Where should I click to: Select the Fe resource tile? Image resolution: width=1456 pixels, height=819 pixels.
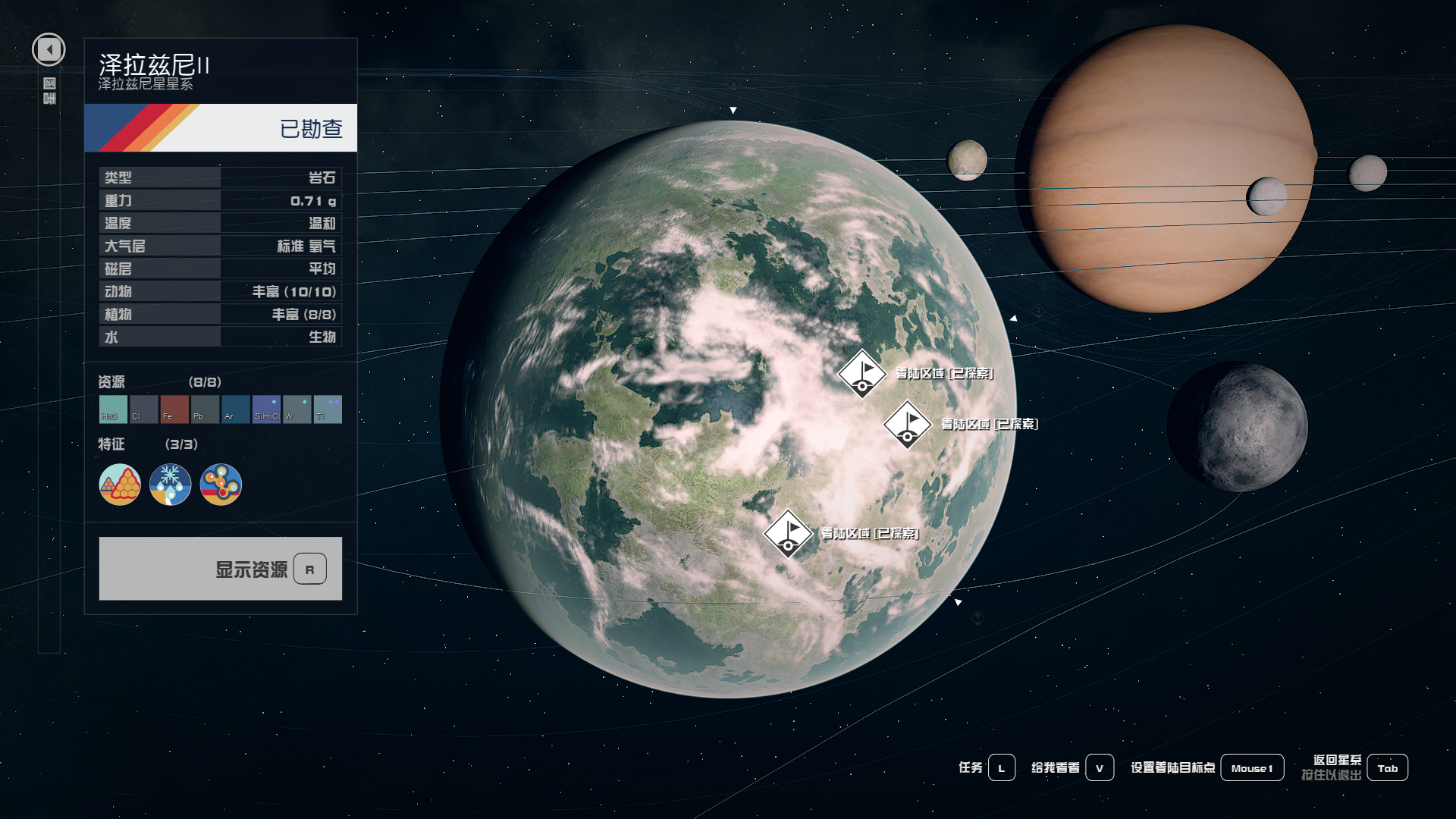click(x=174, y=409)
